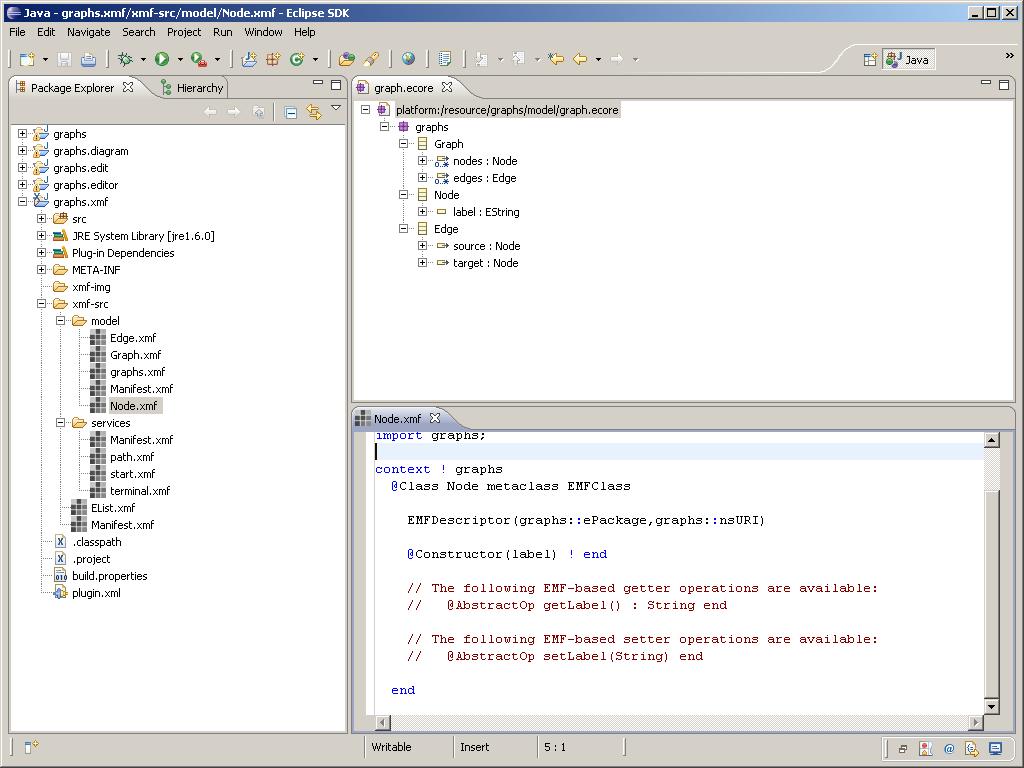Toggle Link with Editor in Package Explorer
This screenshot has height=768, width=1024.
click(314, 112)
